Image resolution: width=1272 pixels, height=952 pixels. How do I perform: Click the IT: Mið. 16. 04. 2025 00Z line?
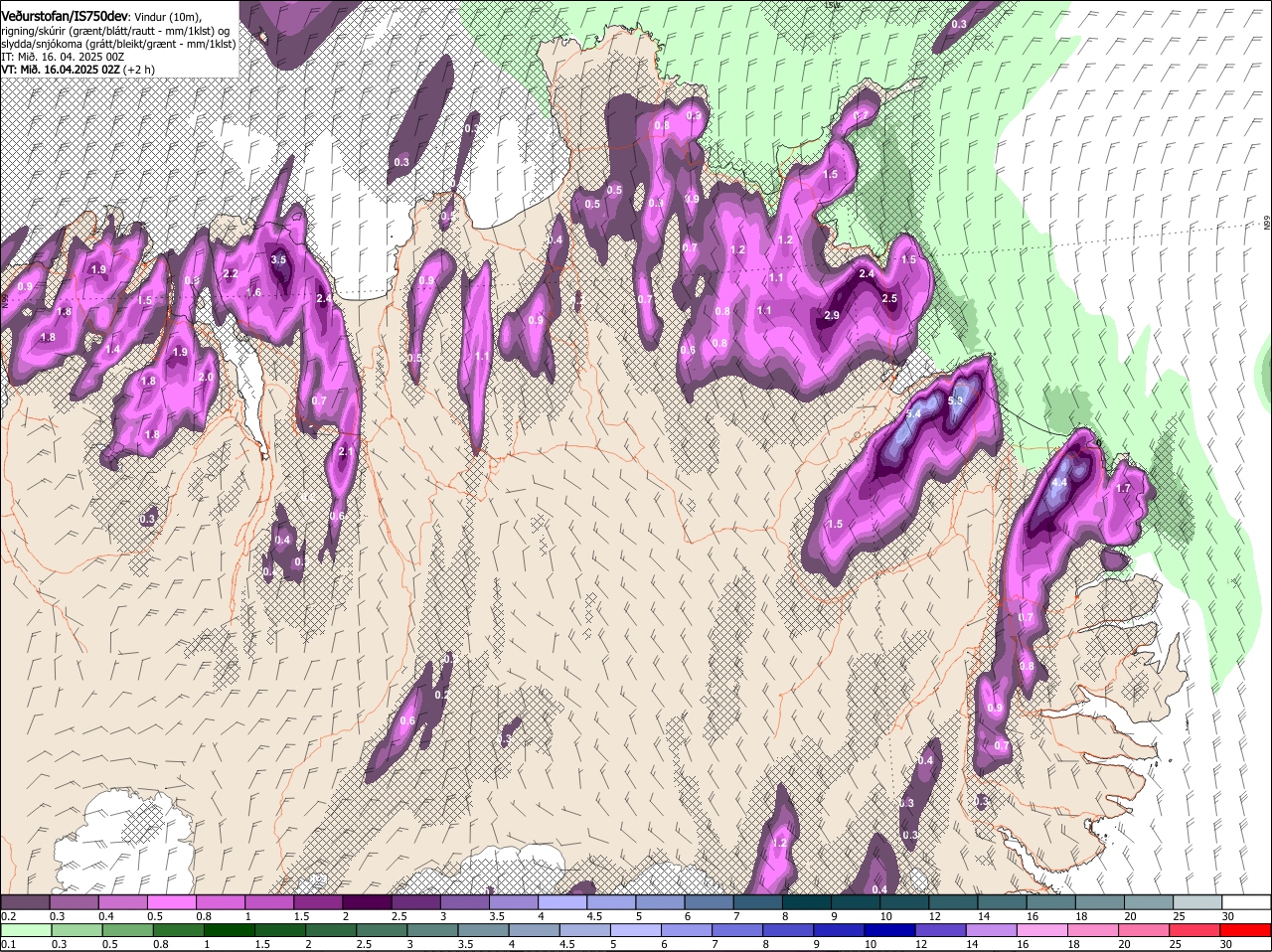[63, 57]
